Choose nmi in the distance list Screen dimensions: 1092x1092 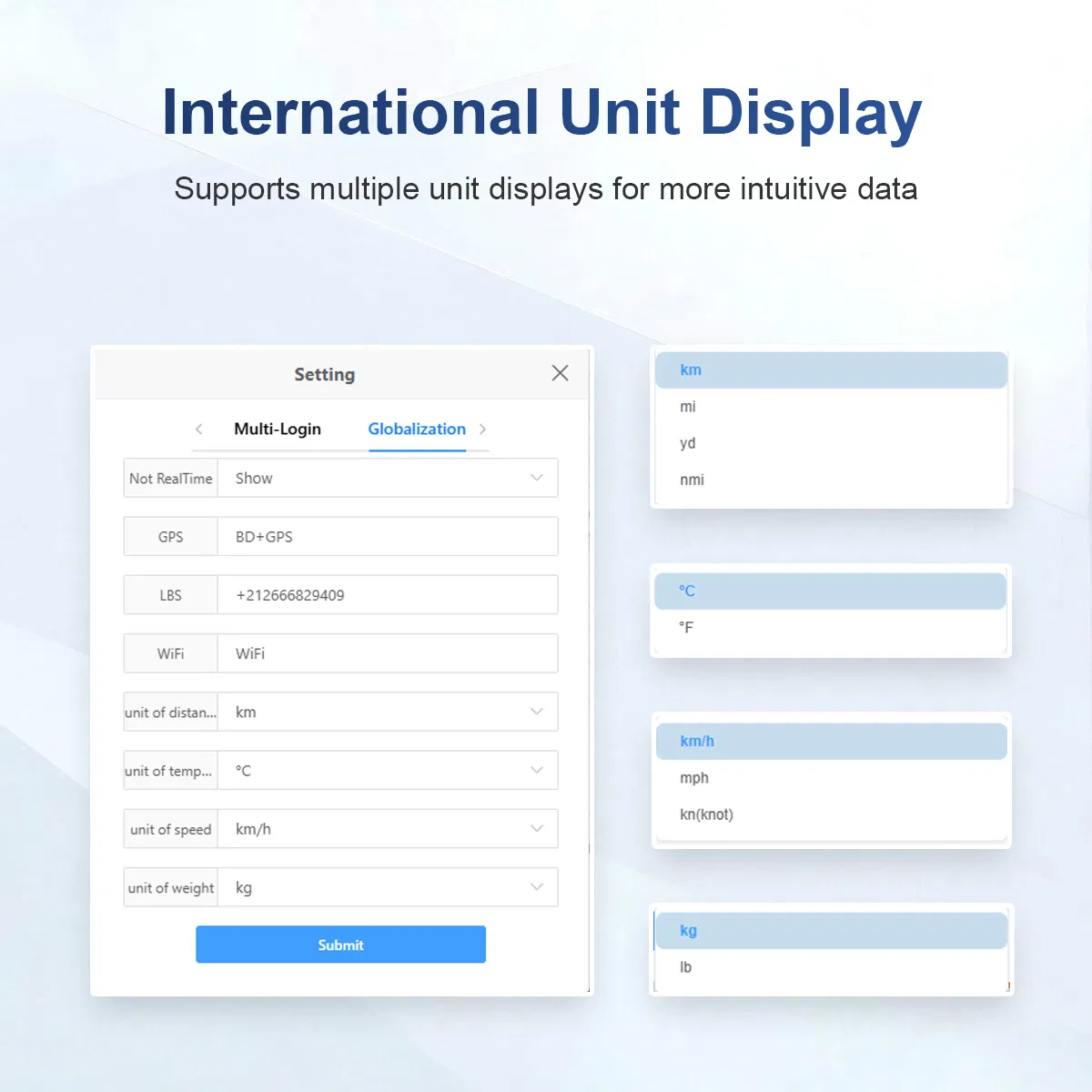pyautogui.click(x=831, y=480)
